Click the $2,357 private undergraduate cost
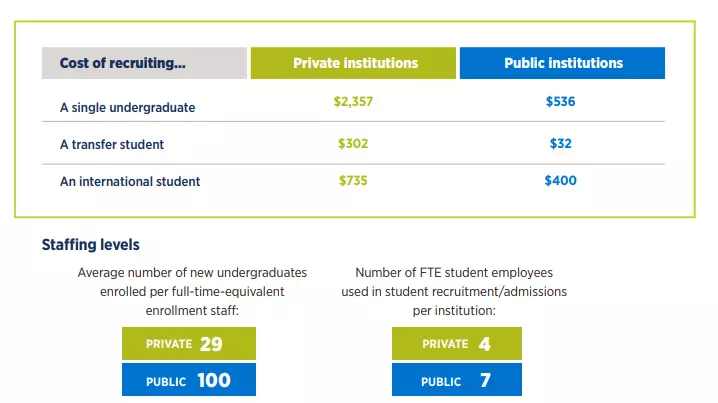This screenshot has width=718, height=403. [353, 102]
